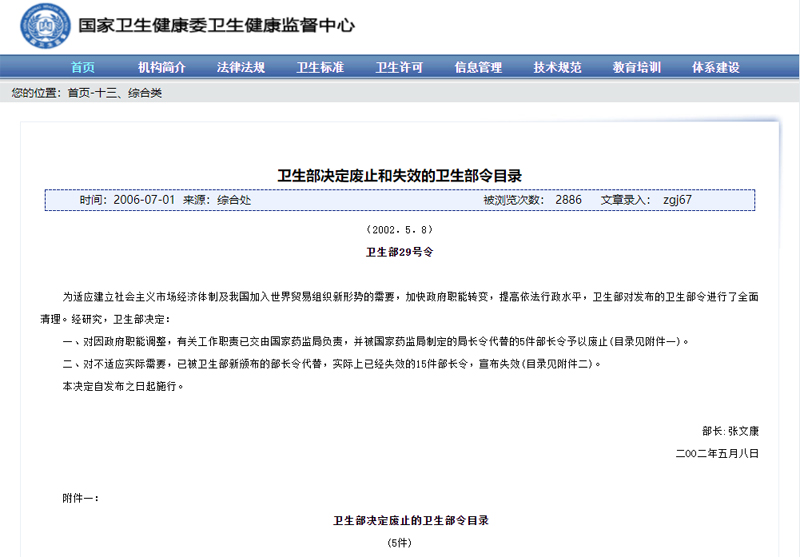Click the health supervision center logo emblem
Screen dimensions: 800x557
pyautogui.click(x=36, y=26)
